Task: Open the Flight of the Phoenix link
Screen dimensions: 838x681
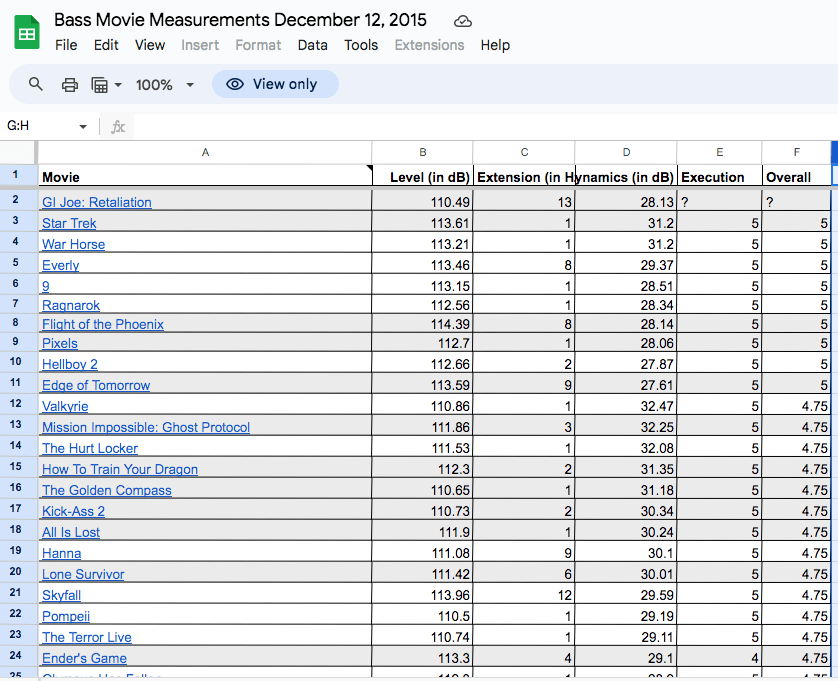Action: pyautogui.click(x=103, y=324)
